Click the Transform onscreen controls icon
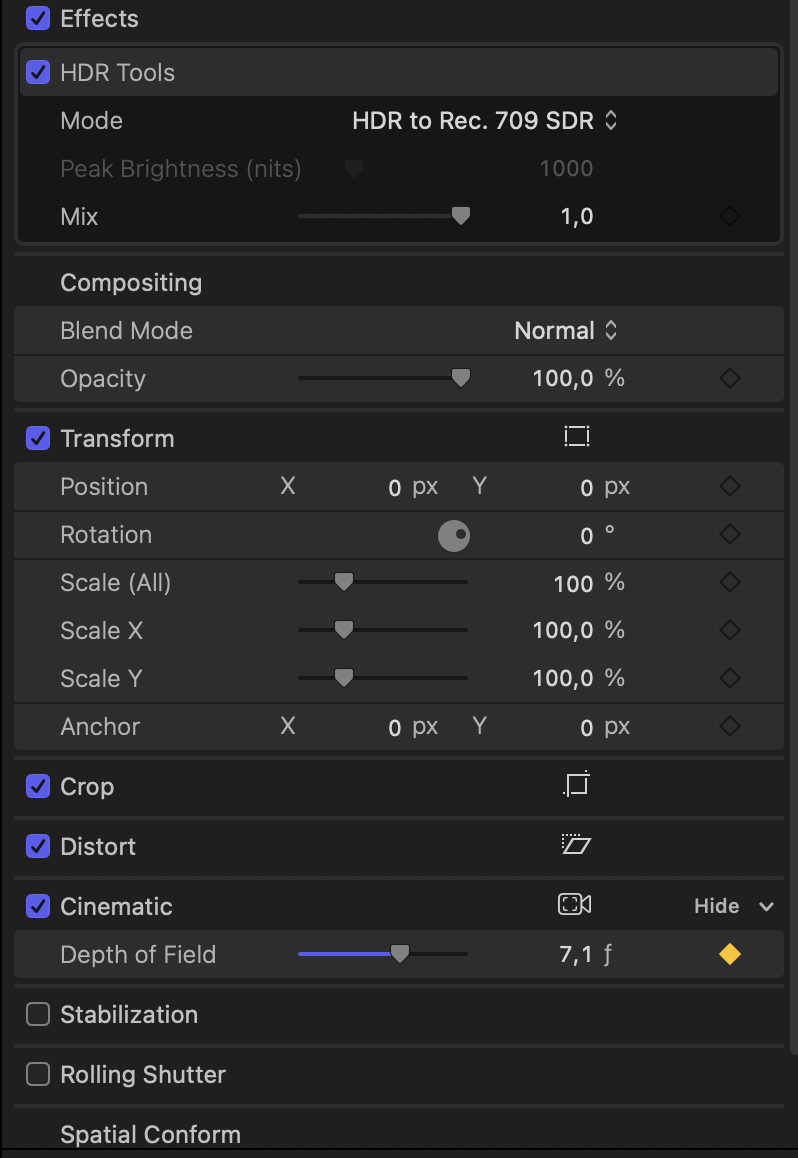This screenshot has width=798, height=1158. pyautogui.click(x=577, y=437)
